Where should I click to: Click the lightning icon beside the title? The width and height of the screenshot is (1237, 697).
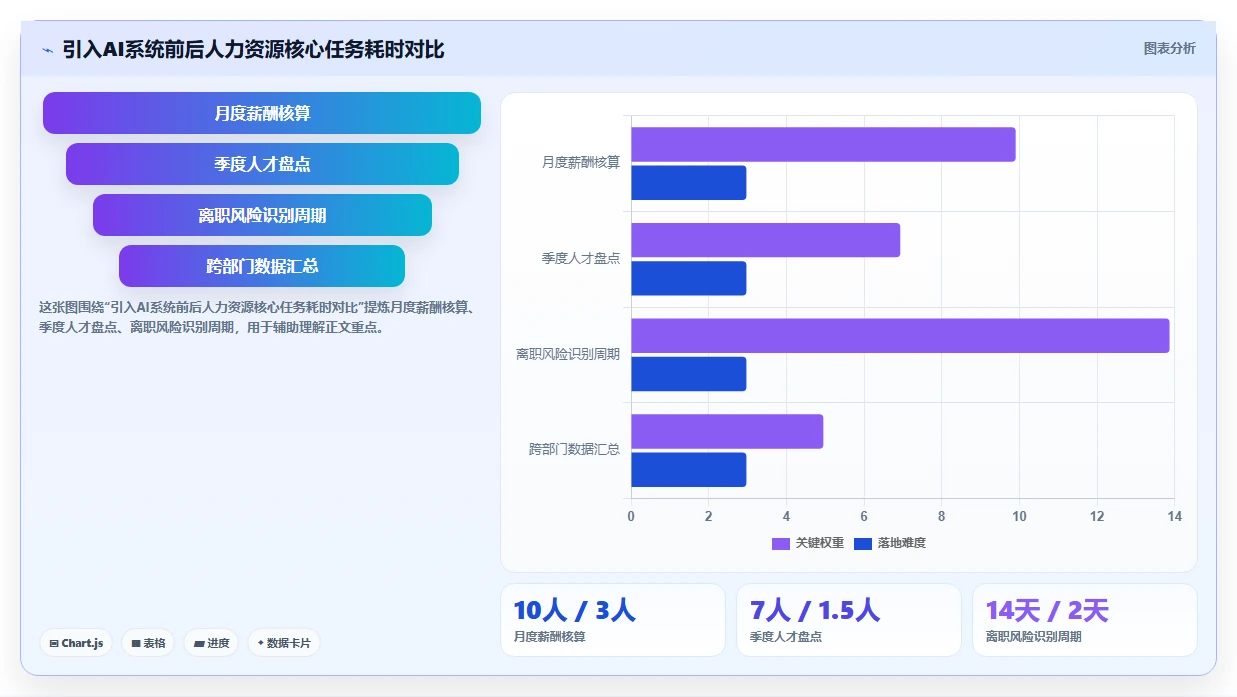pos(48,50)
